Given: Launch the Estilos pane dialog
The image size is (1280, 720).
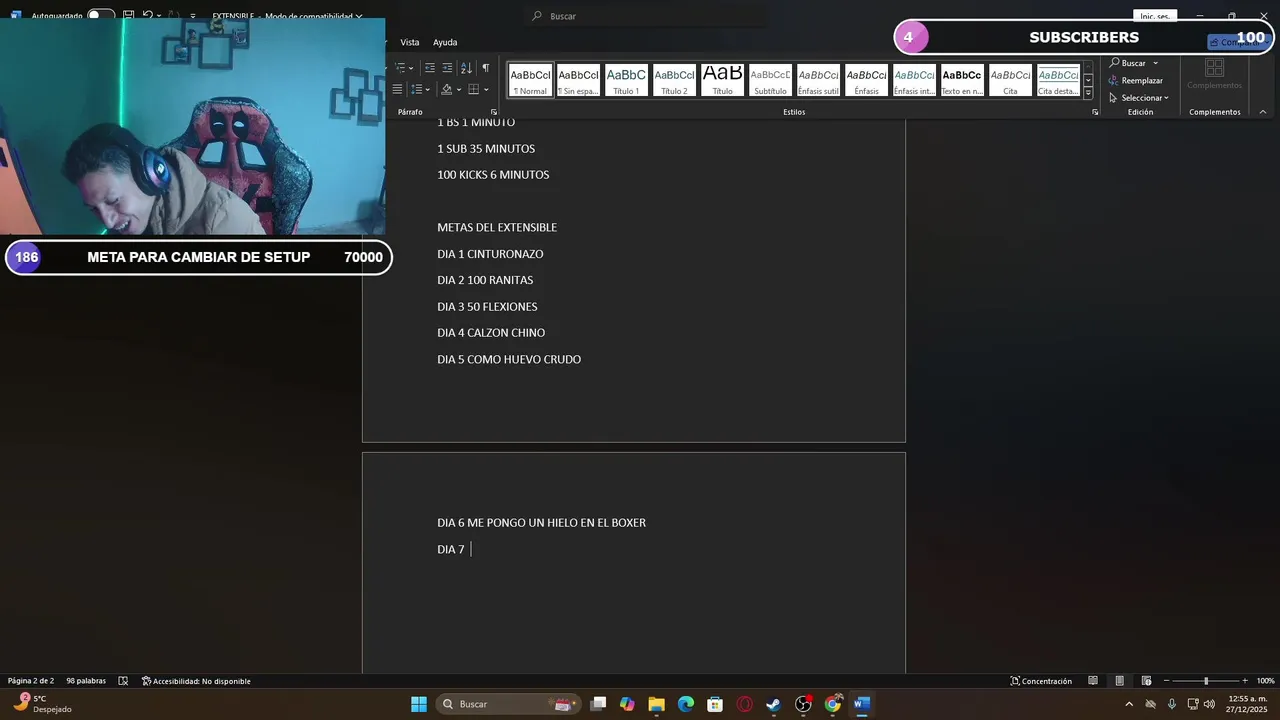Looking at the screenshot, I should click(x=1095, y=112).
